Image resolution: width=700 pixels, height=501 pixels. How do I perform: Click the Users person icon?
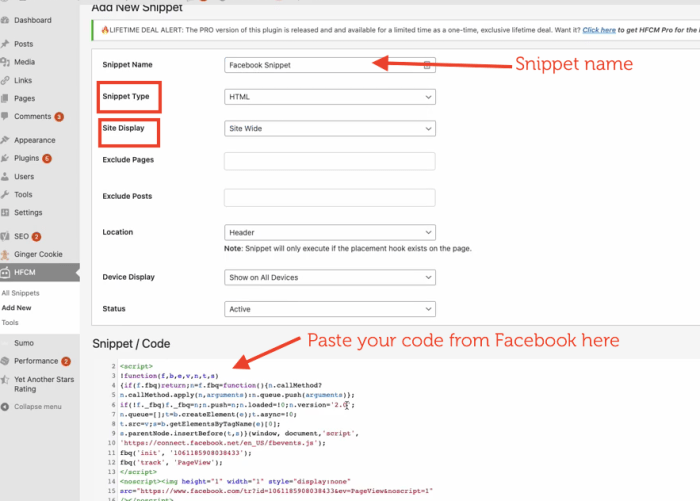coord(5,176)
